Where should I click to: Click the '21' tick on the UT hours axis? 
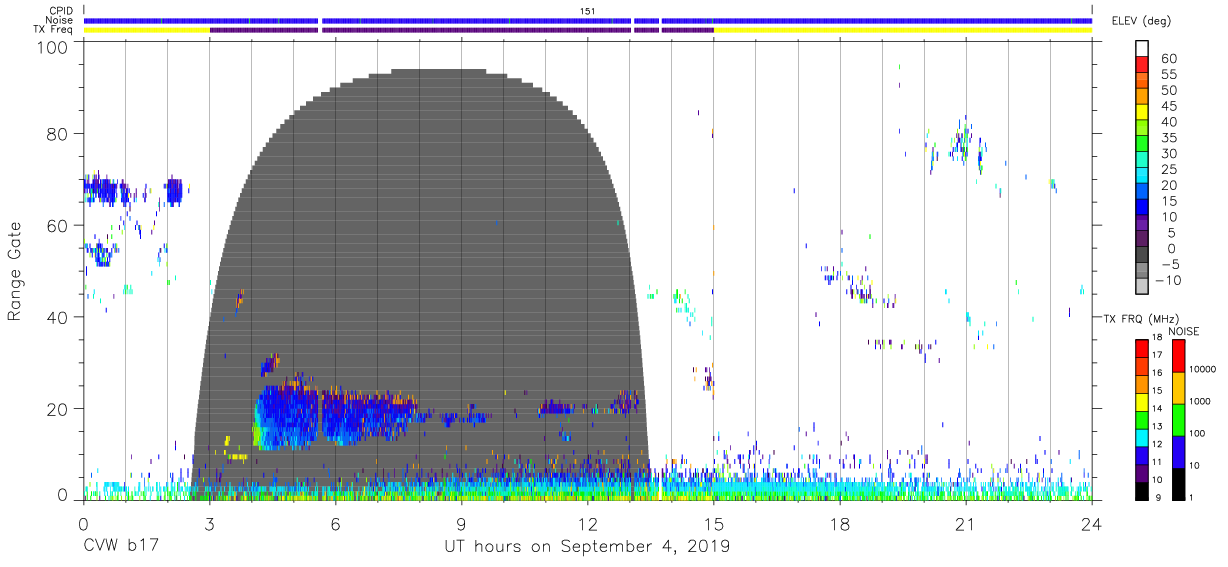[x=965, y=523]
